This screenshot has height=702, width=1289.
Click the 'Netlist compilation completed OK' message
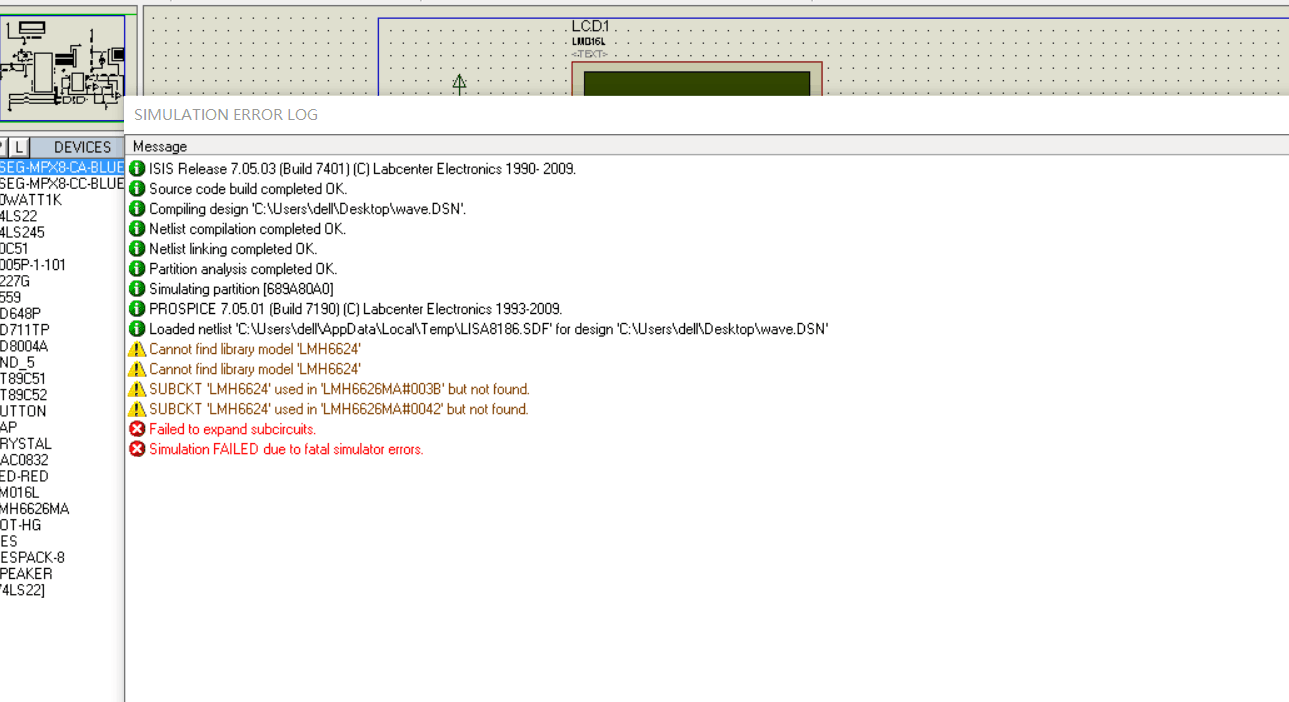247,229
